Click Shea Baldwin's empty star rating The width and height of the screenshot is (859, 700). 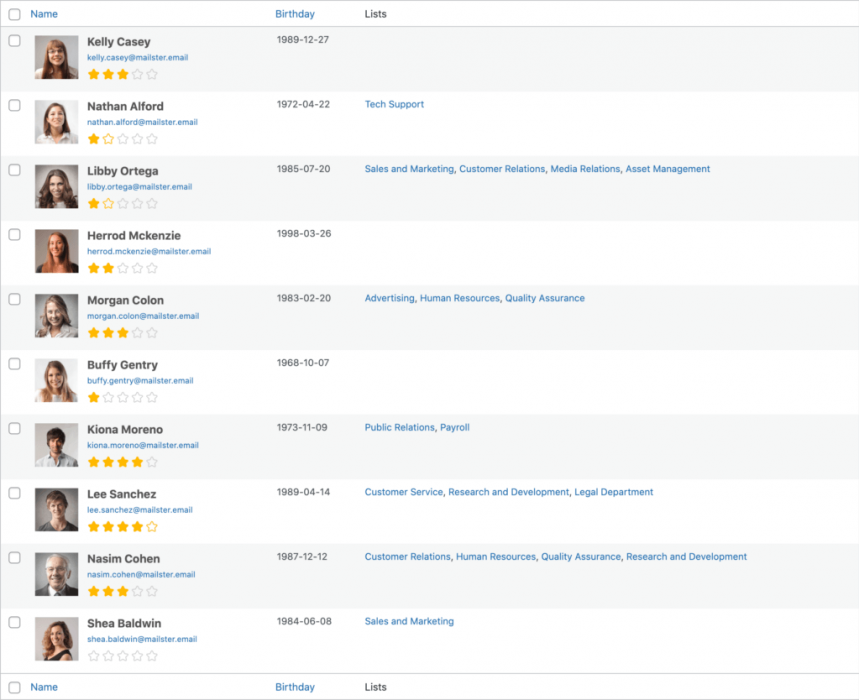click(x=123, y=656)
